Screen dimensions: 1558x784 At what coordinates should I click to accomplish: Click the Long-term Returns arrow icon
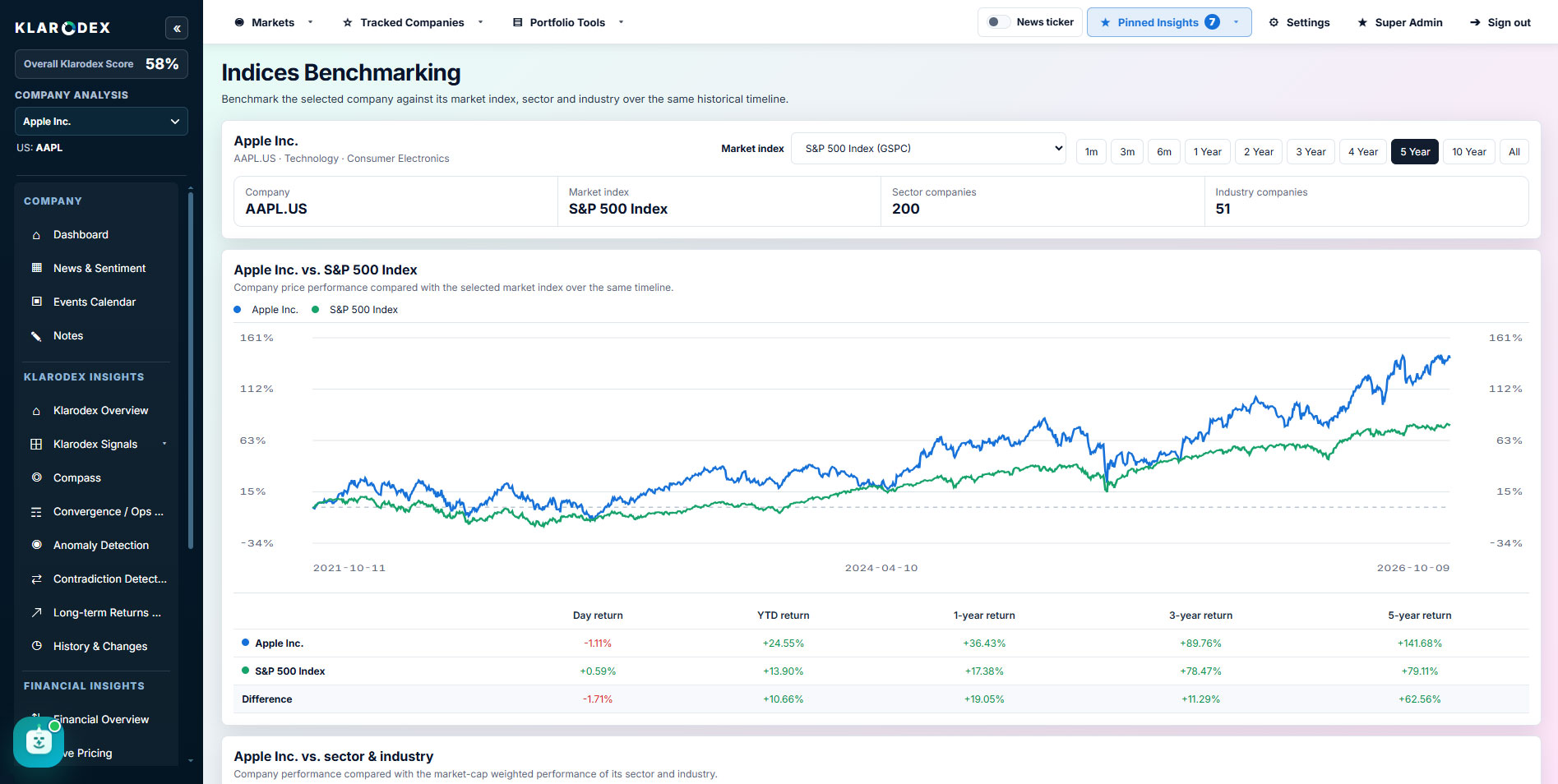click(36, 612)
